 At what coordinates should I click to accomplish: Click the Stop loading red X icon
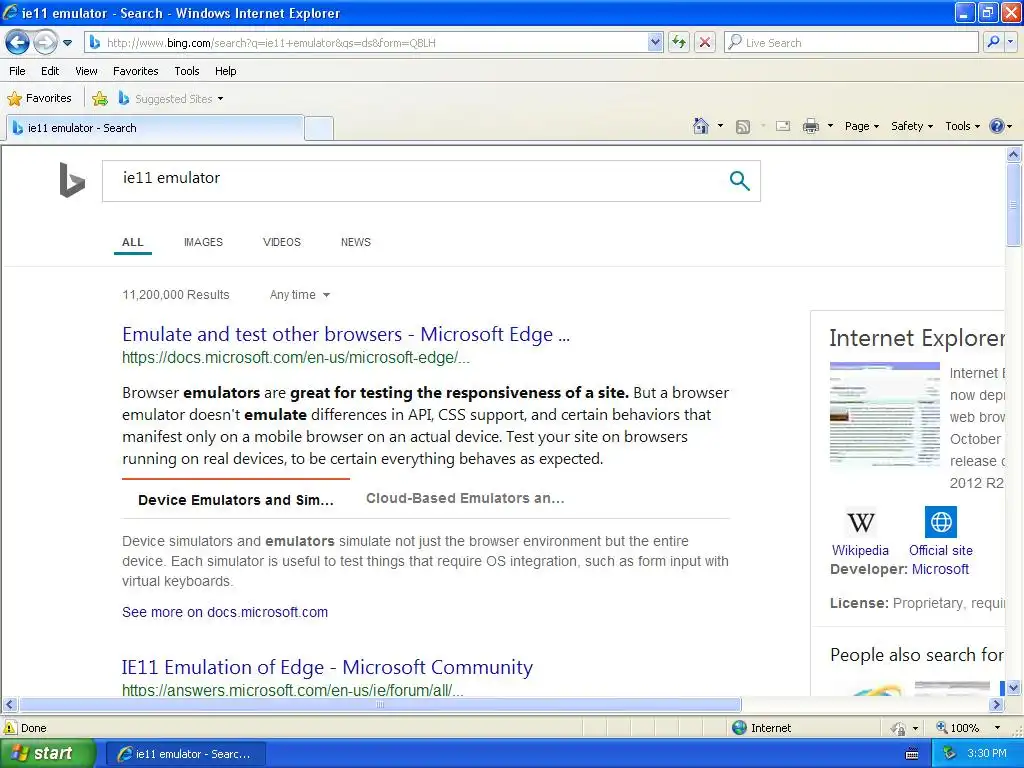705,42
